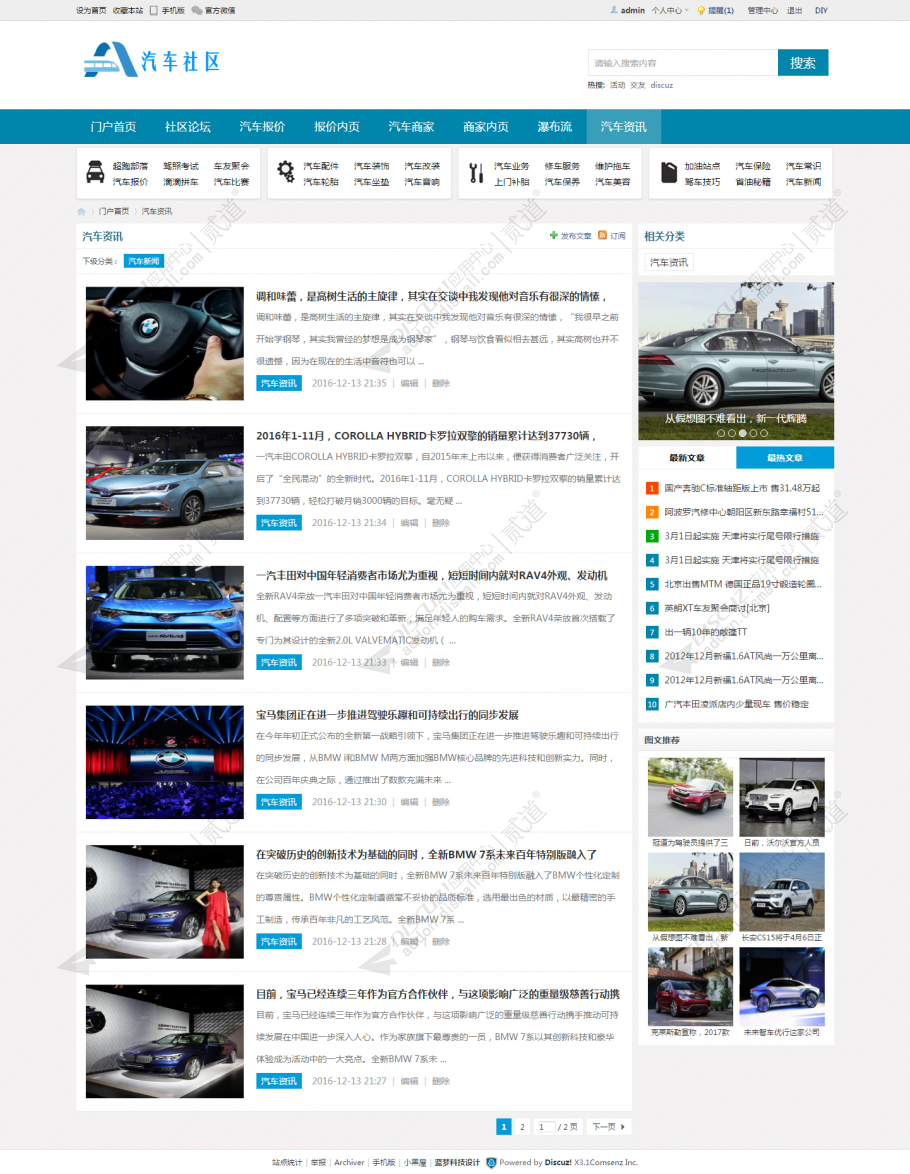Click the 设为首页 link
This screenshot has width=910, height=1174.
click(x=91, y=10)
